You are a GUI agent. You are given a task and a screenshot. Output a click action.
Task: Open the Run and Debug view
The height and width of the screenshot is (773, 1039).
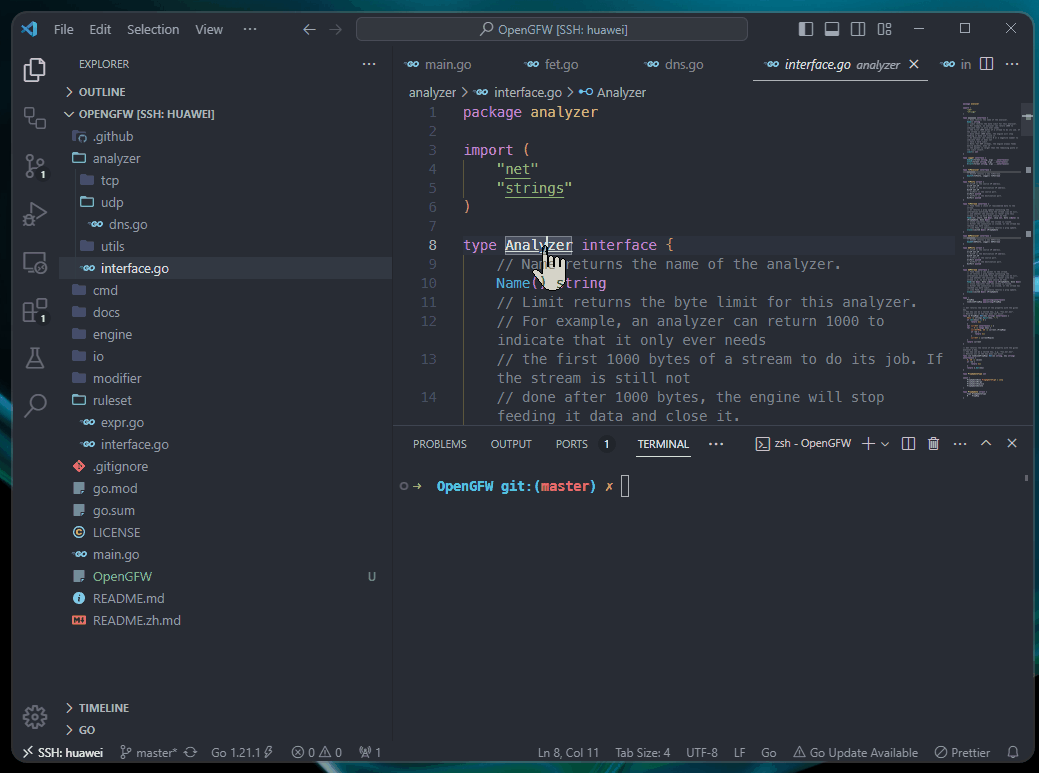tap(35, 214)
